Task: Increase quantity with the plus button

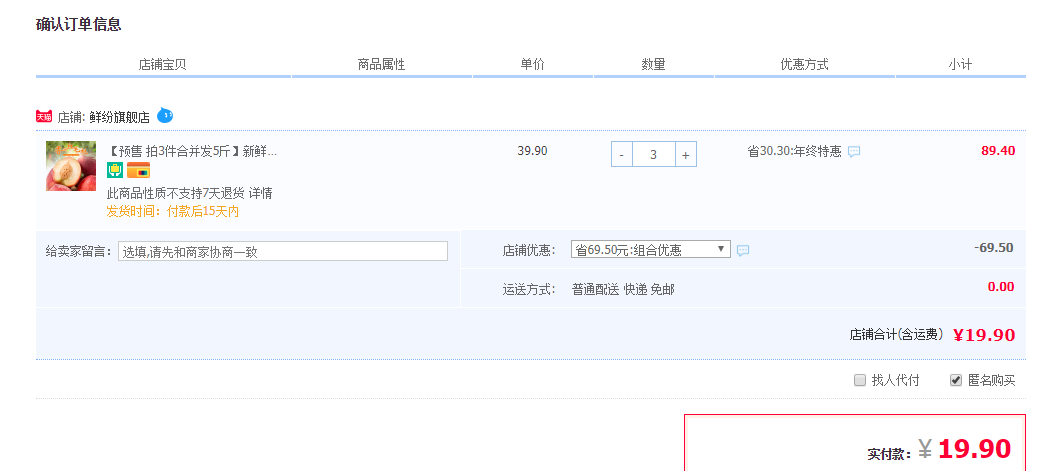Action: click(x=686, y=154)
